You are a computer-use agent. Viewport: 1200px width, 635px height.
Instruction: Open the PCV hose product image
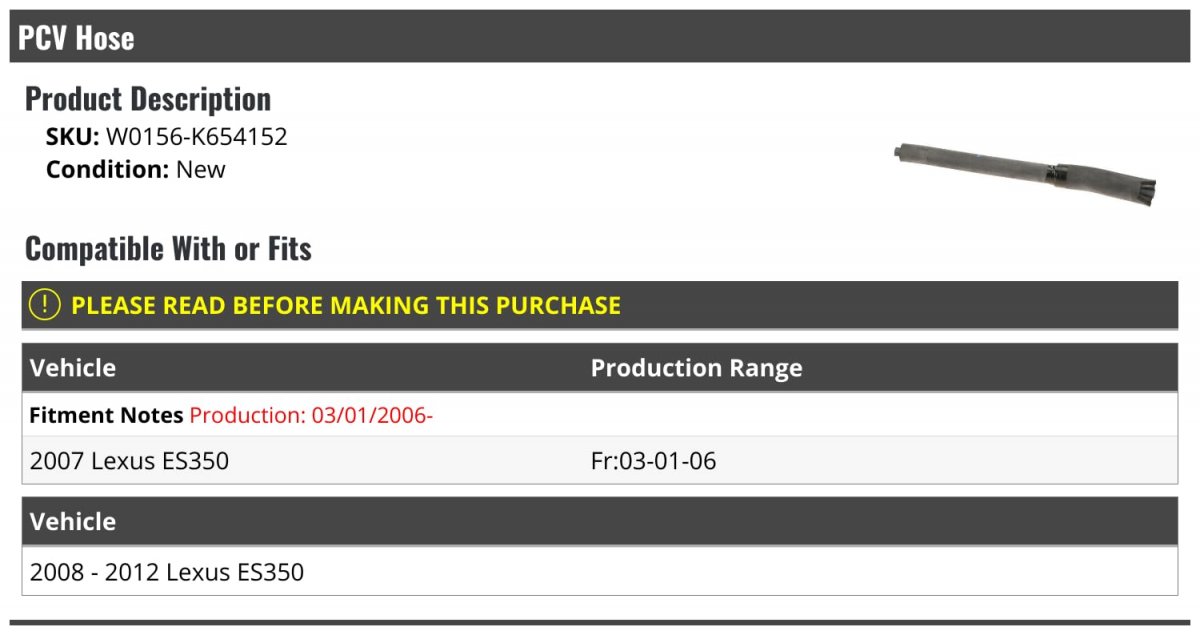[x=1024, y=173]
